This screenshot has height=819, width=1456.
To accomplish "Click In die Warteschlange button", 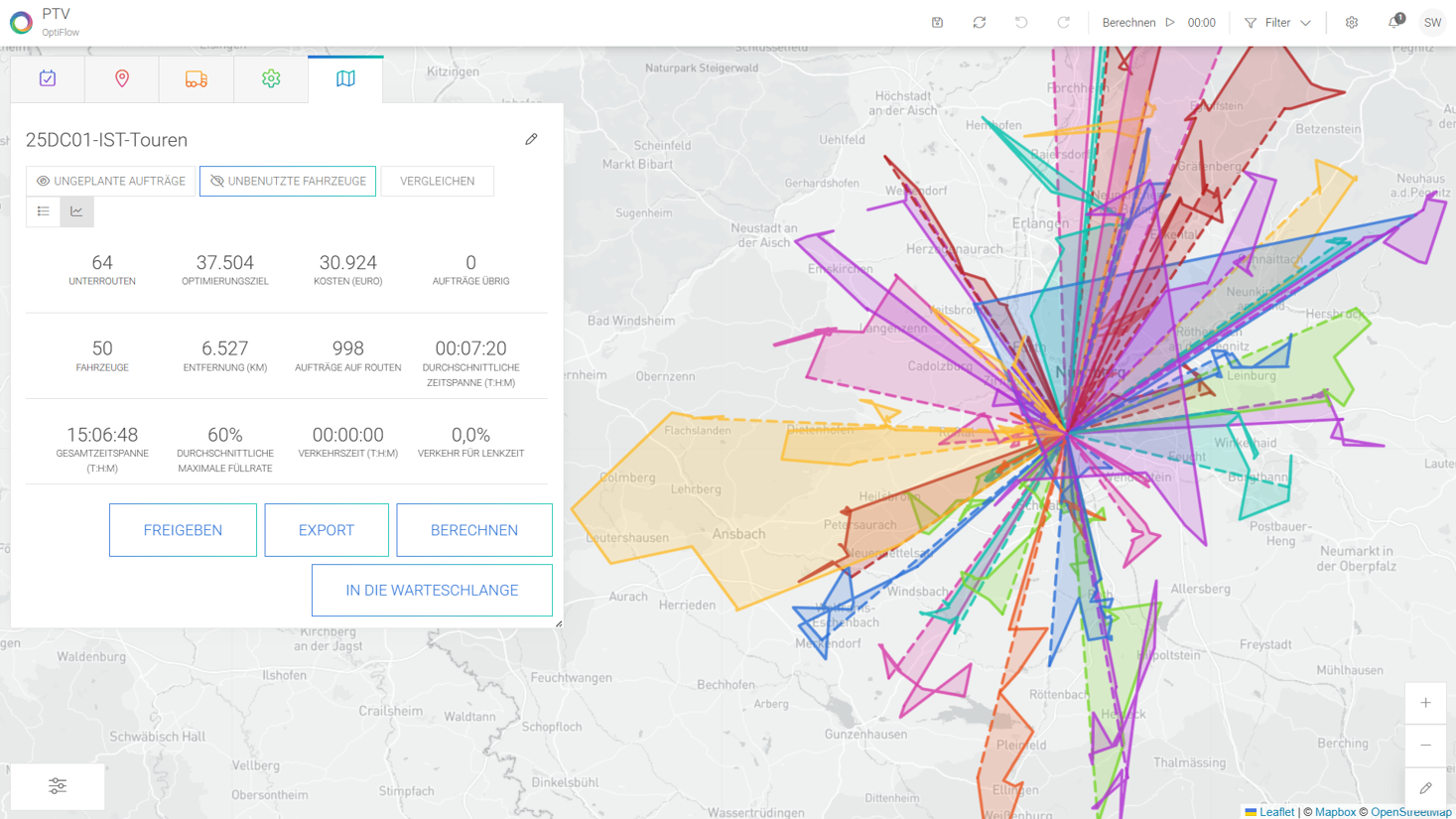I will (432, 591).
